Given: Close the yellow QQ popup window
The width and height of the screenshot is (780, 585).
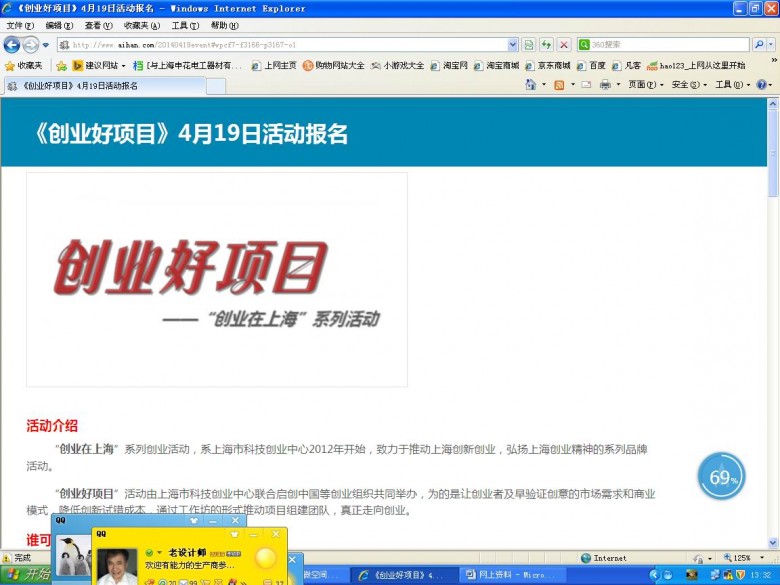Looking at the screenshot, I should (276, 534).
